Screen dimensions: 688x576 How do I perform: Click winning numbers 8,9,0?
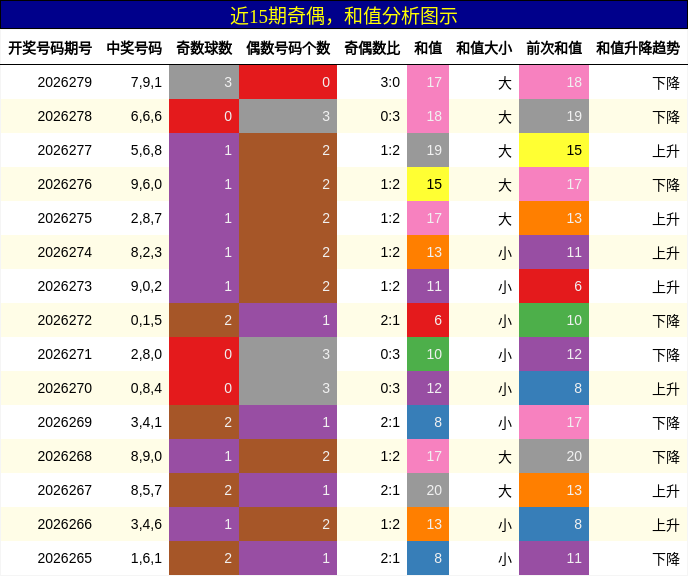[146, 456]
